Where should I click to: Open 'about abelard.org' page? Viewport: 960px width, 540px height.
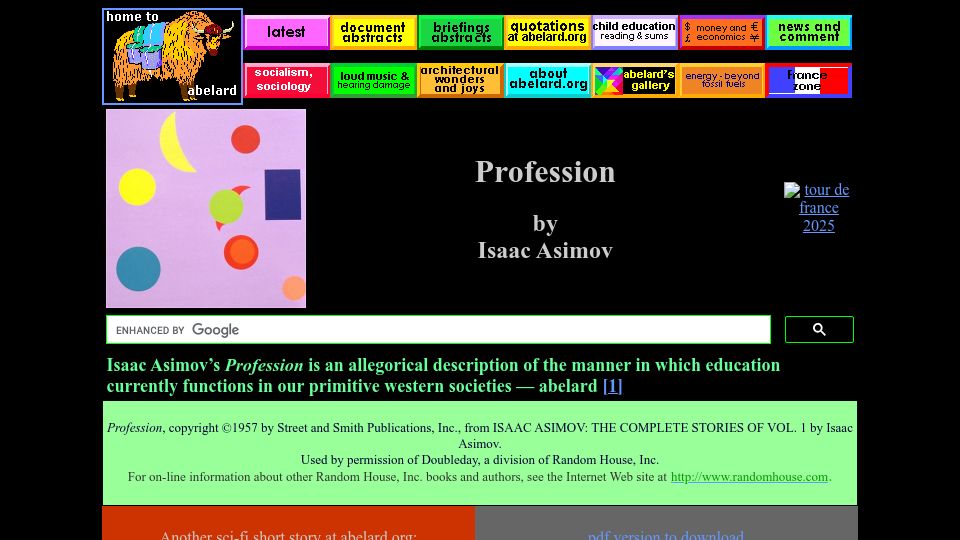tap(547, 80)
